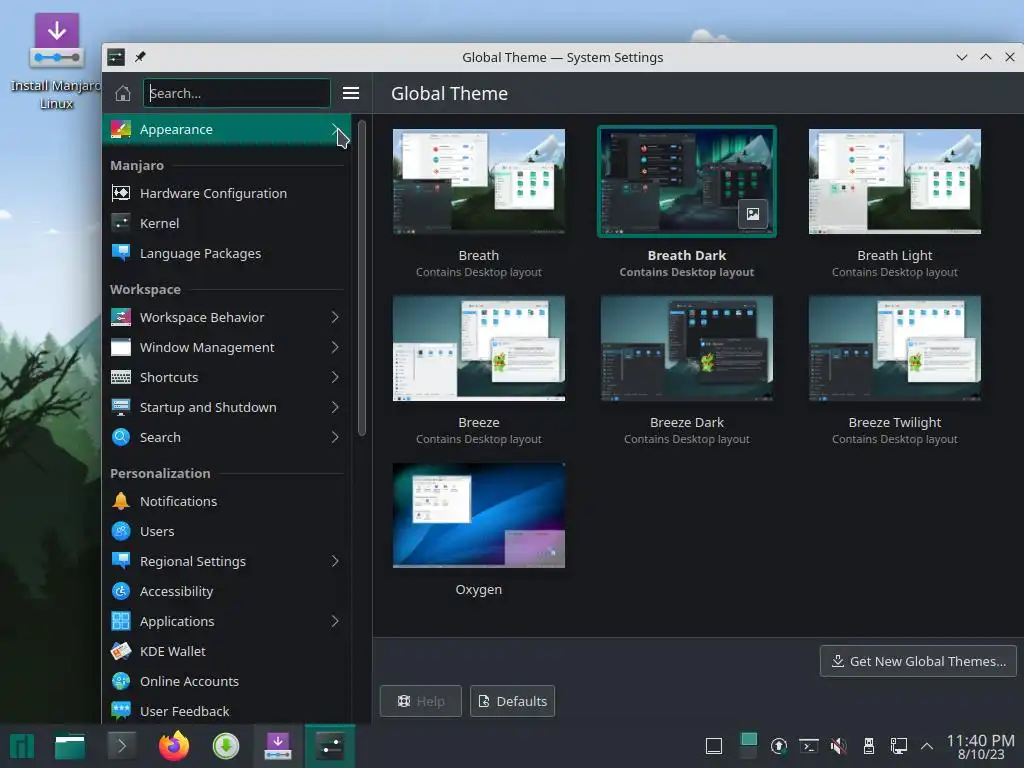Click the Language Packages icon
Screen dimensions: 1024x768
tap(121, 253)
